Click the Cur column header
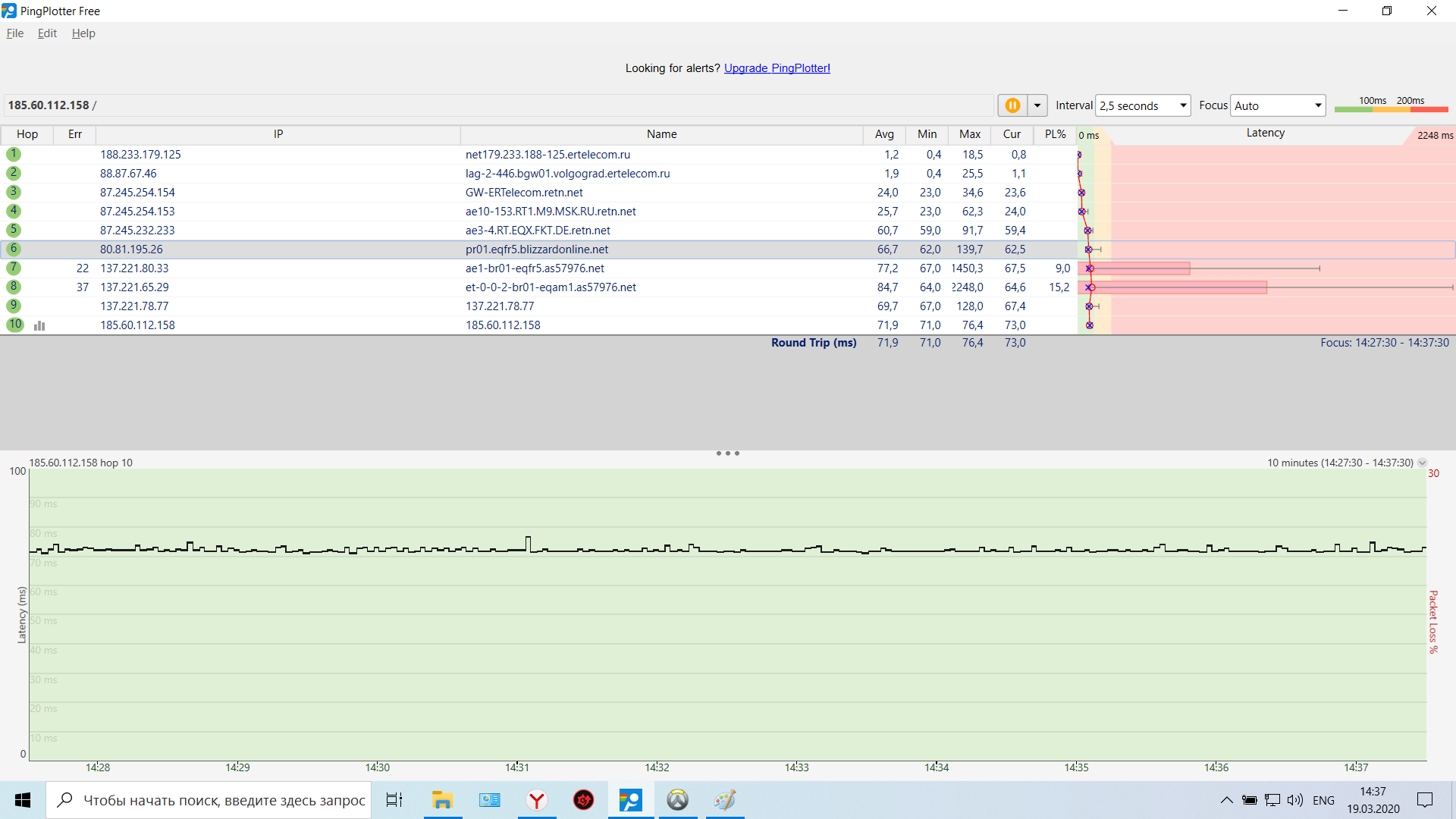Viewport: 1456px width, 819px height. [1012, 134]
